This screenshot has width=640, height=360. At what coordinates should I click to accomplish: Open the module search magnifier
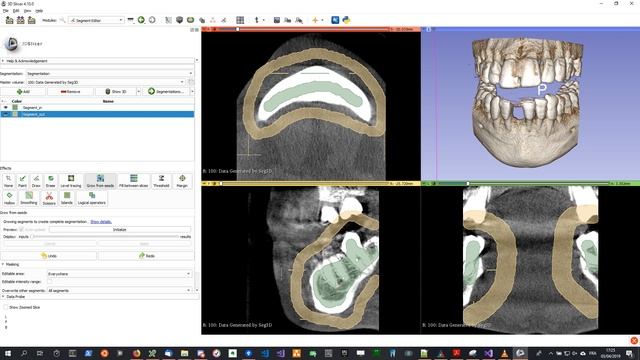[x=62, y=20]
